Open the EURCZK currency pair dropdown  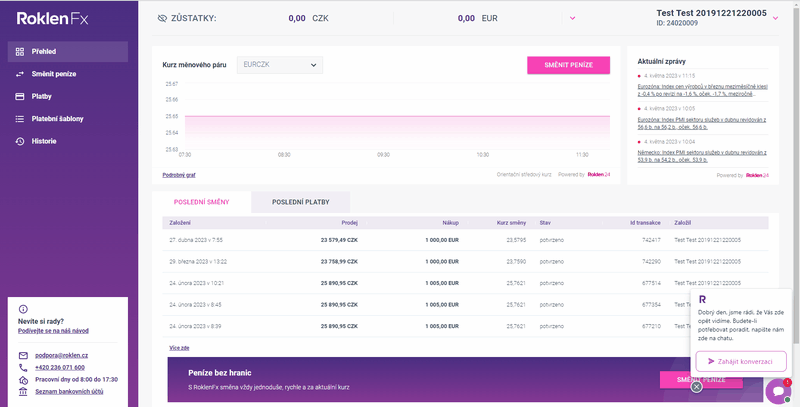(x=280, y=65)
